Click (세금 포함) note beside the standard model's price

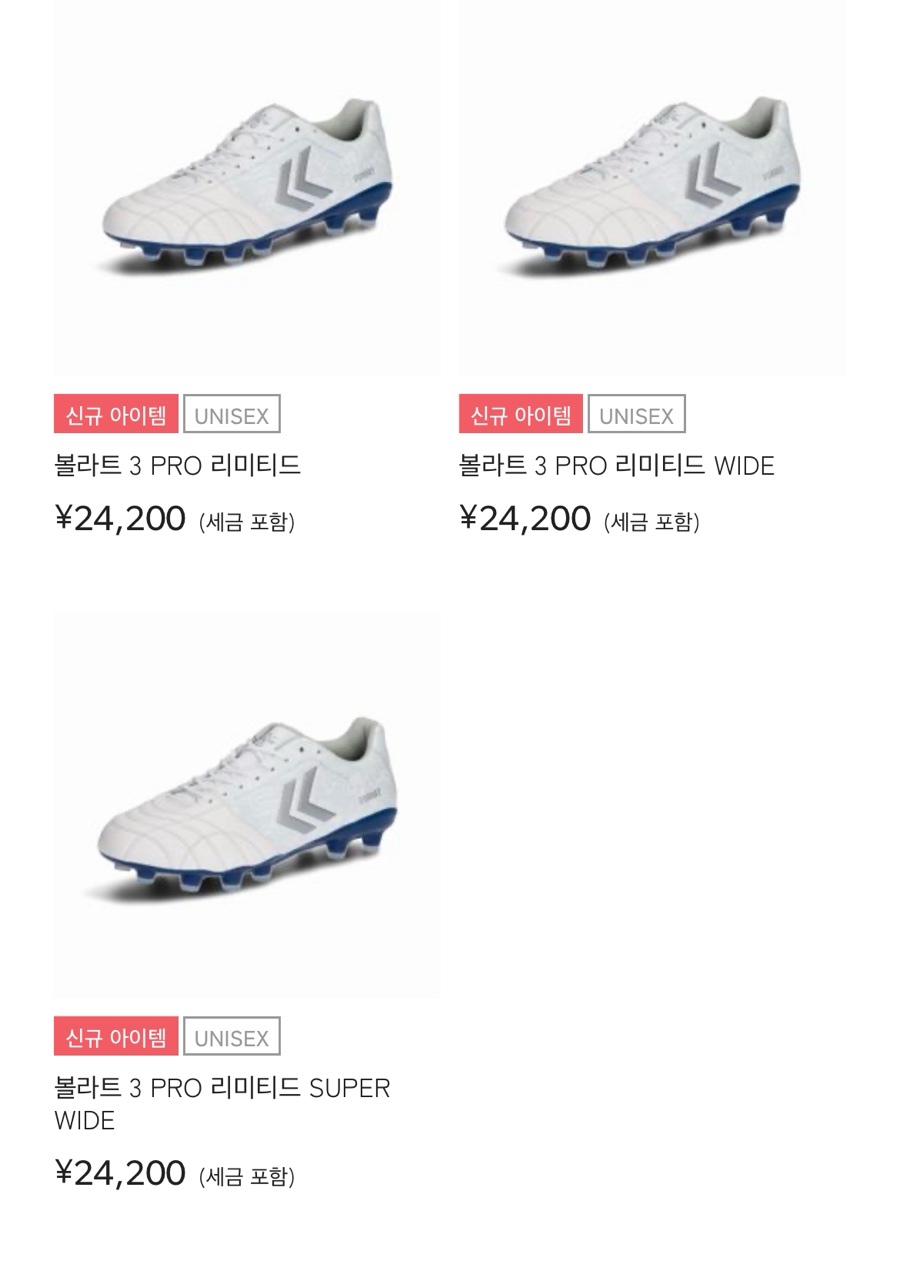[x=247, y=522]
